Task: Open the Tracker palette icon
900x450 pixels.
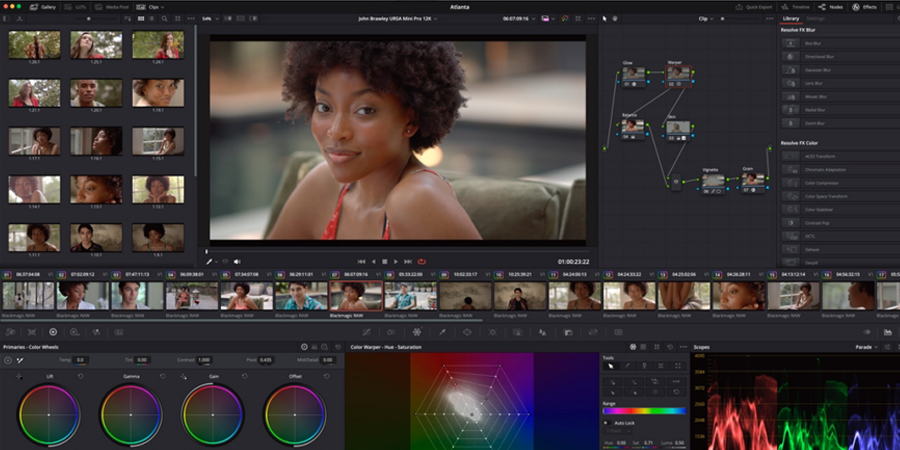Action: point(492,332)
